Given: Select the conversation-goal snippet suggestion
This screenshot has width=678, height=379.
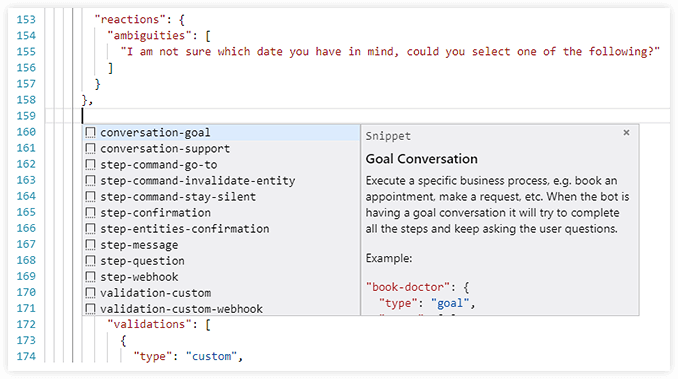Looking at the screenshot, I should (x=221, y=132).
